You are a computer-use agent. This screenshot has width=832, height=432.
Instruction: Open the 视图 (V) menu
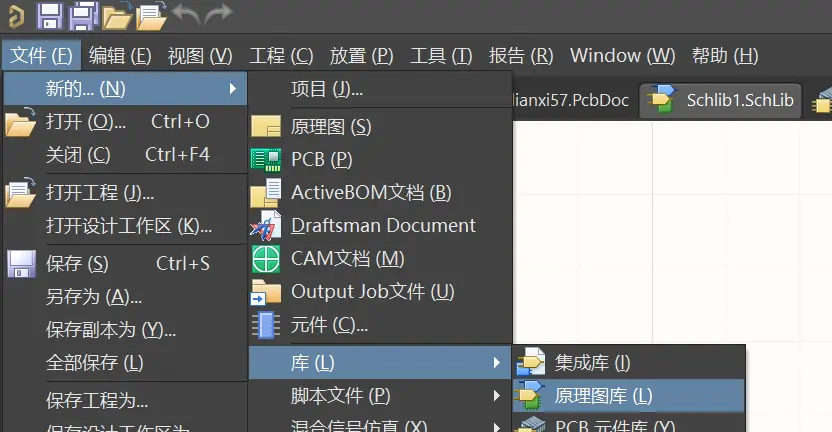(x=200, y=55)
